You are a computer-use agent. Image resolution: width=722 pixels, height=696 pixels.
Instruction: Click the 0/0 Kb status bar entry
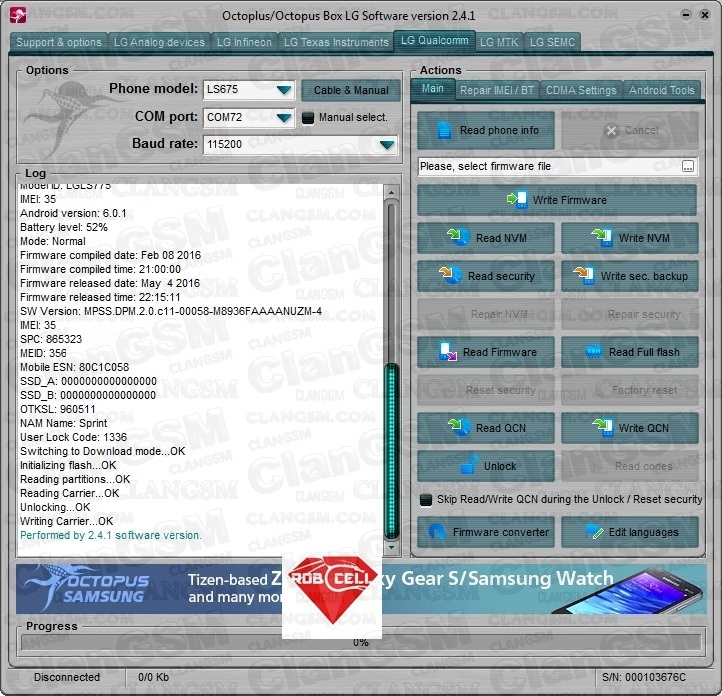coord(153,677)
